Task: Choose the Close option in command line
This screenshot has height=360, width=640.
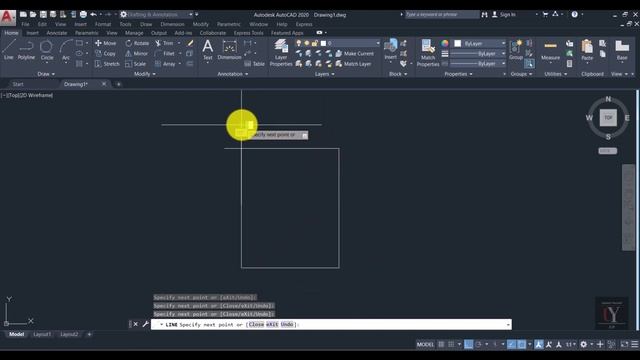Action: (256, 324)
